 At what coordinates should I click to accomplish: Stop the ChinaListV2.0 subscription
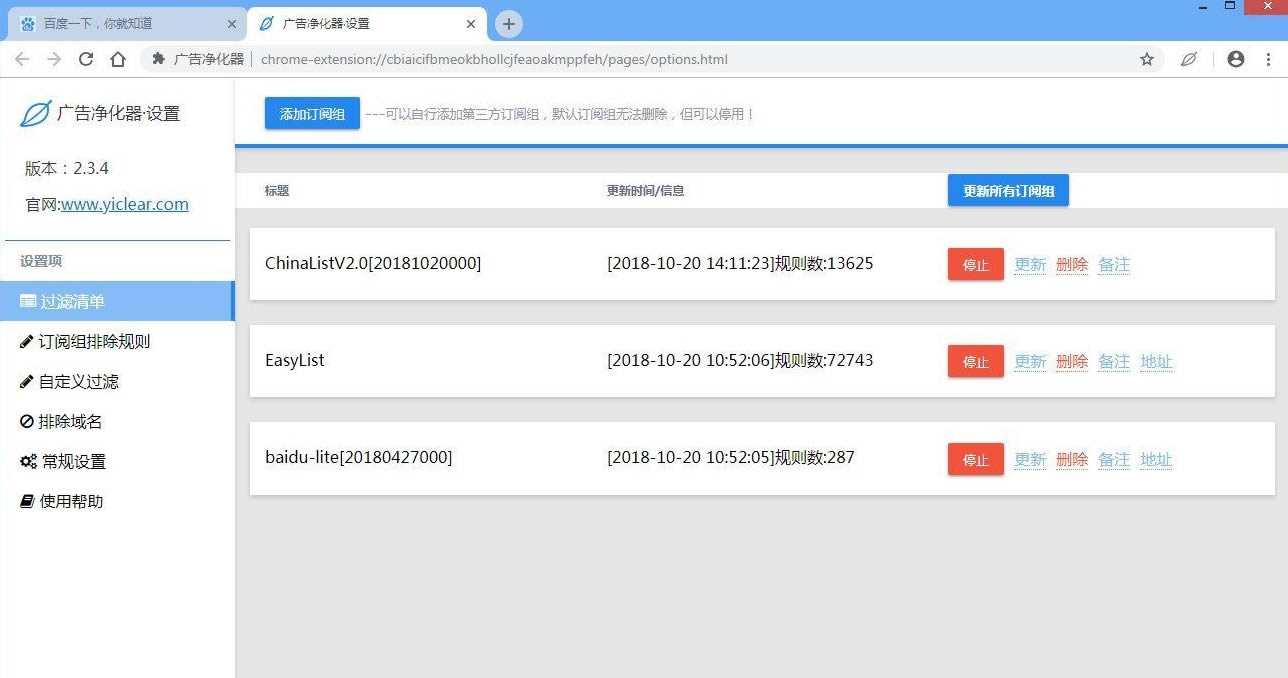[975, 265]
